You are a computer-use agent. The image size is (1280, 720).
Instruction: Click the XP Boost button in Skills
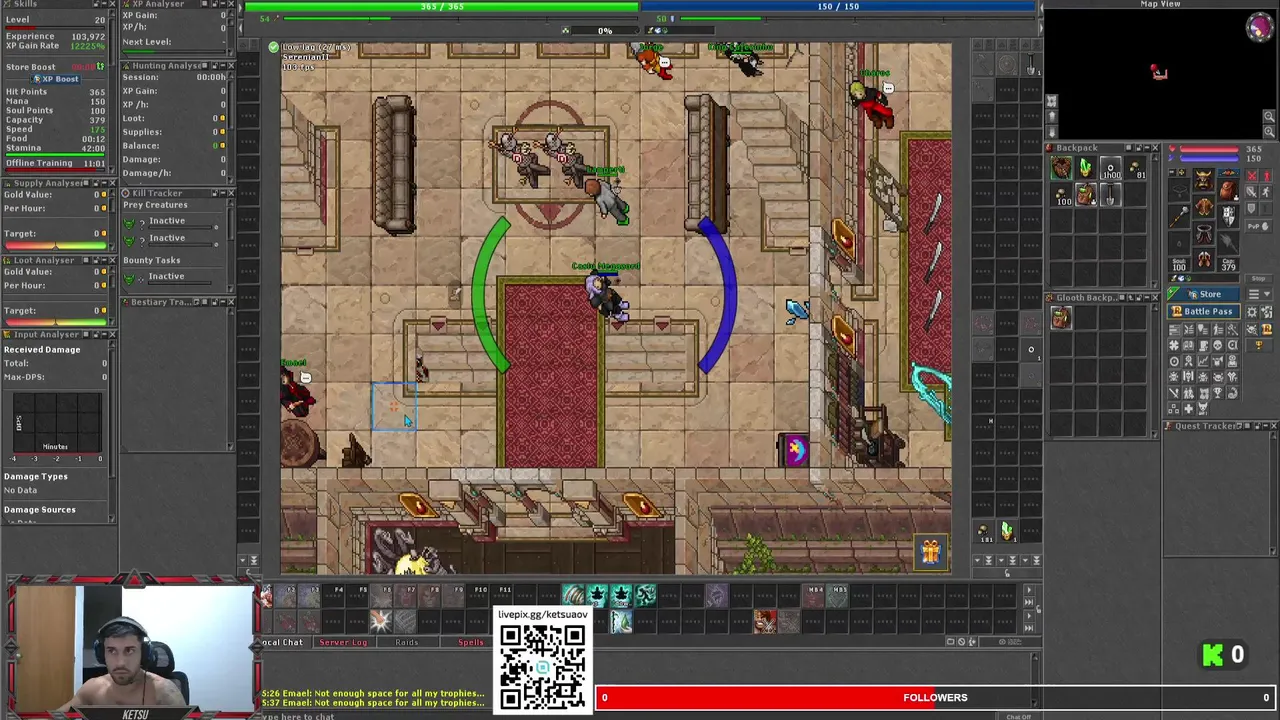(56, 79)
